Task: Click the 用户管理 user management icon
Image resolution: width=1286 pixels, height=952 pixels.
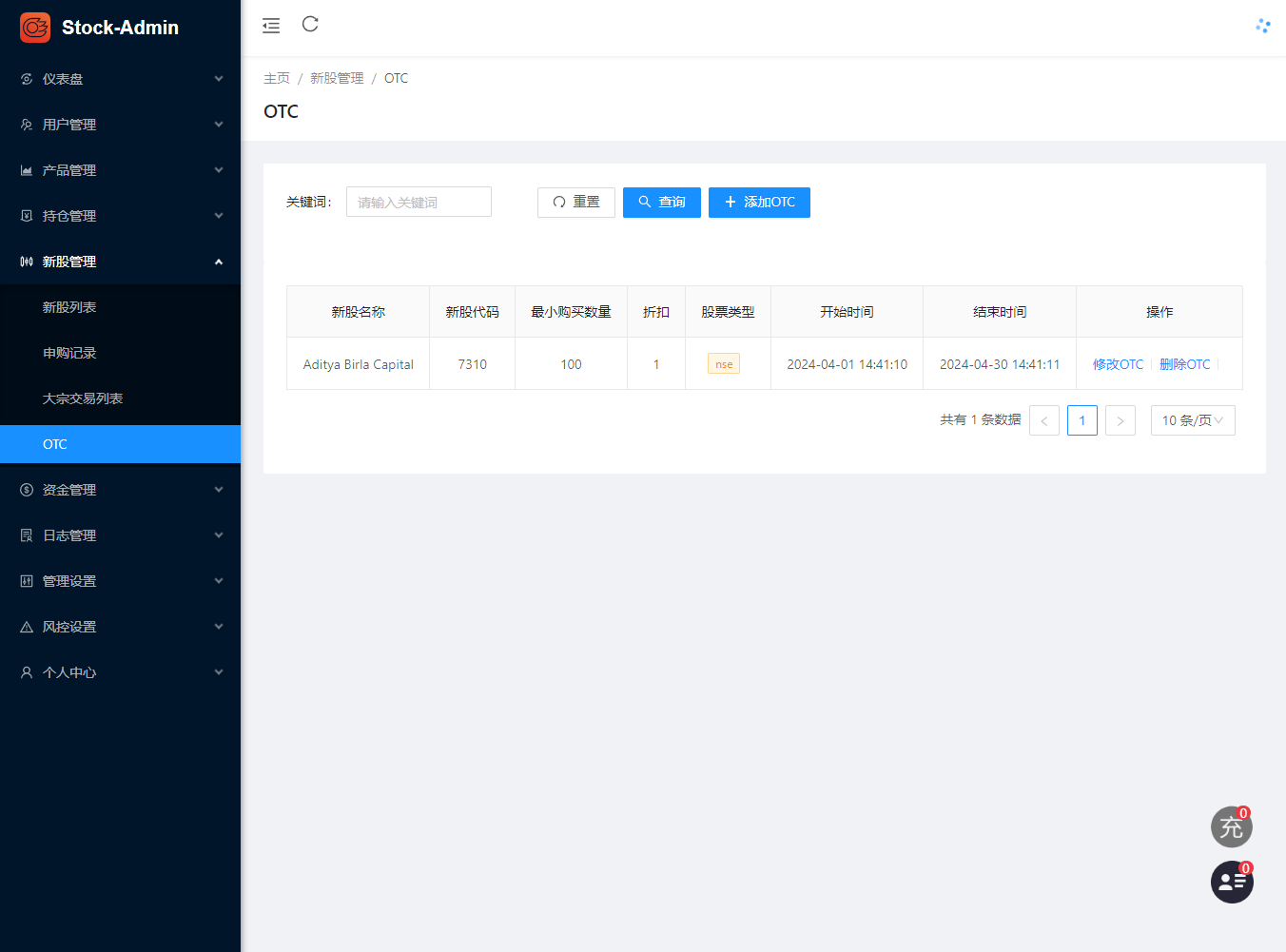Action: pos(26,125)
